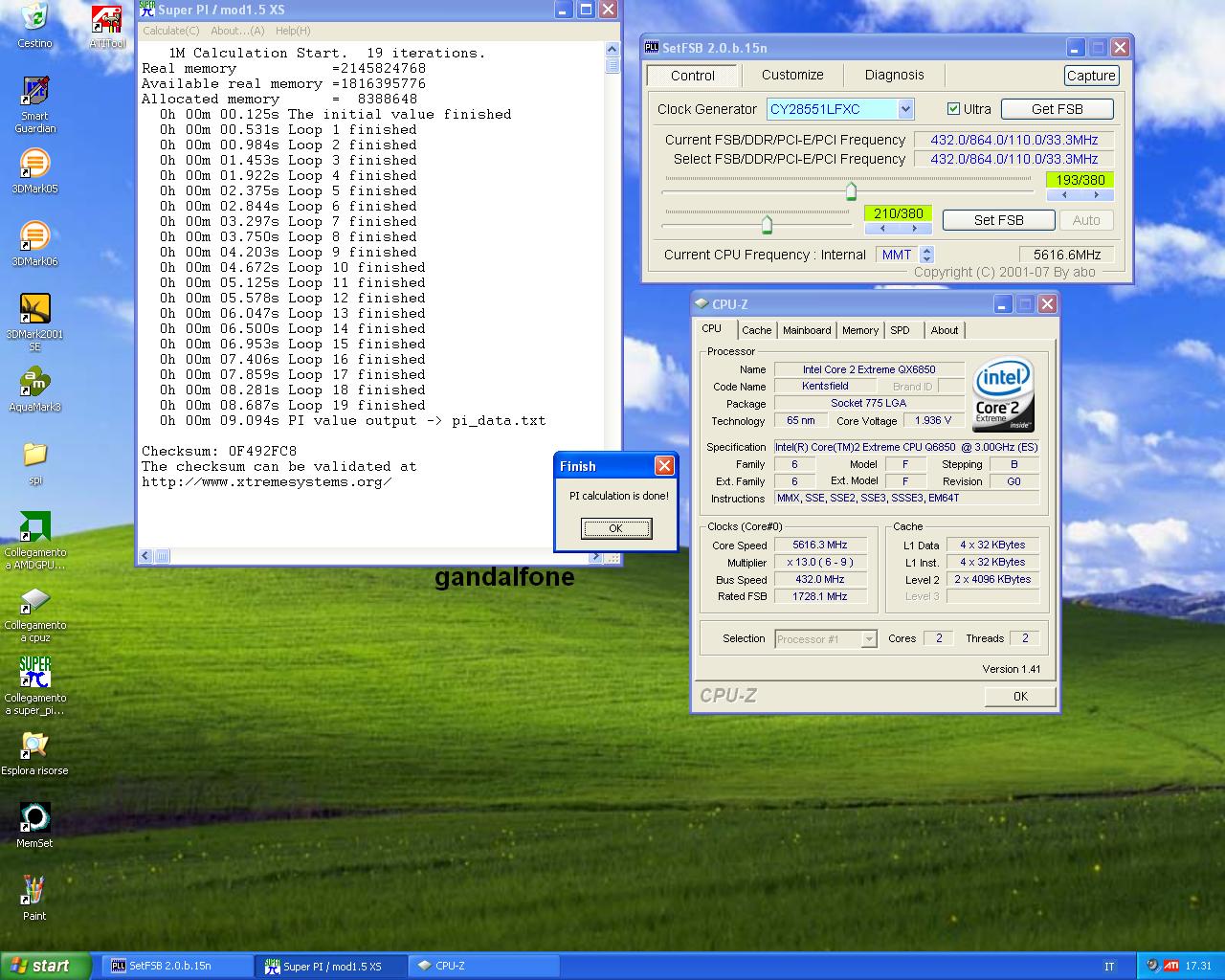
Task: Click right arrow under 193/380 value
Action: (1097, 194)
